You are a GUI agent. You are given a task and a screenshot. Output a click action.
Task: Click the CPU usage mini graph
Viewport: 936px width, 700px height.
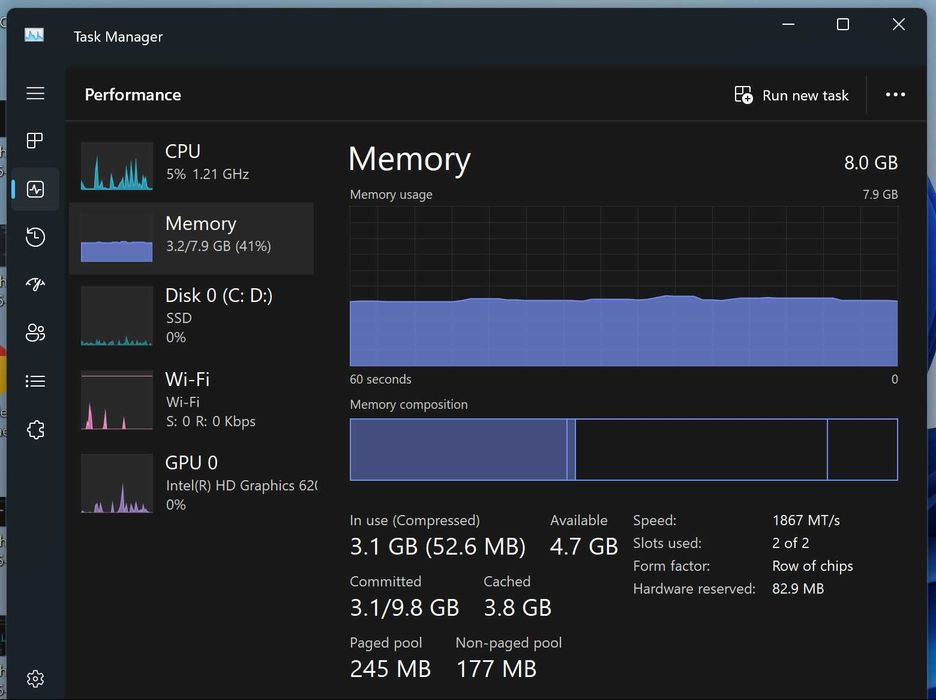(x=117, y=166)
